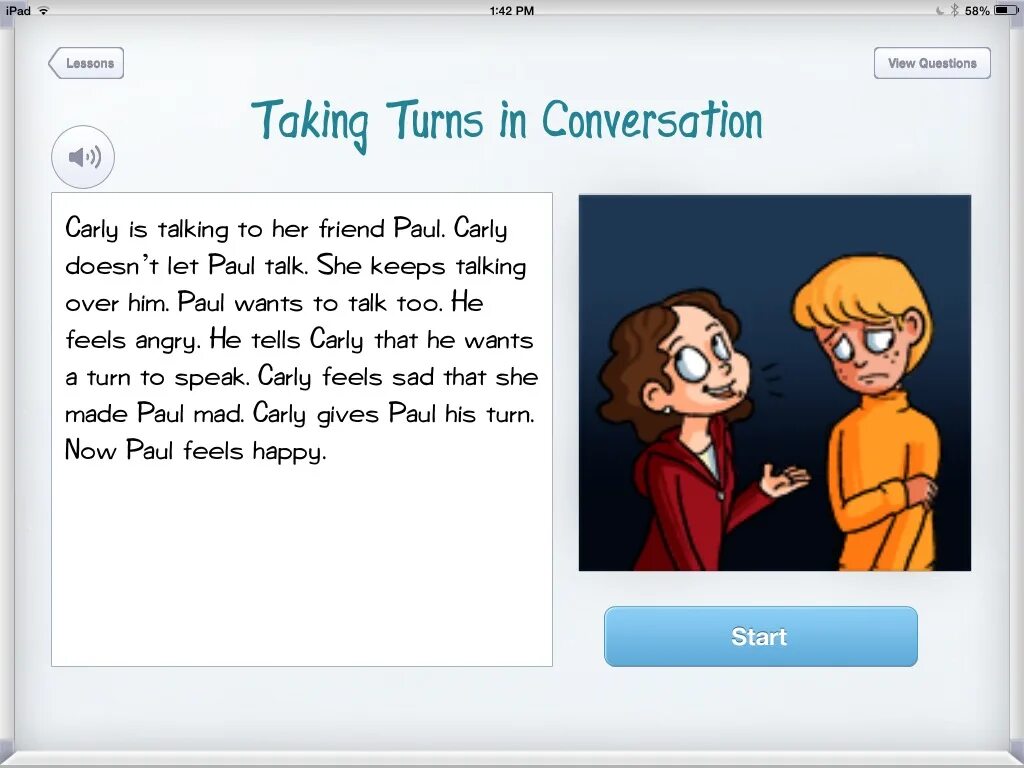Tap the Do Not Disturb moon icon
The height and width of the screenshot is (768, 1024).
coord(939,10)
